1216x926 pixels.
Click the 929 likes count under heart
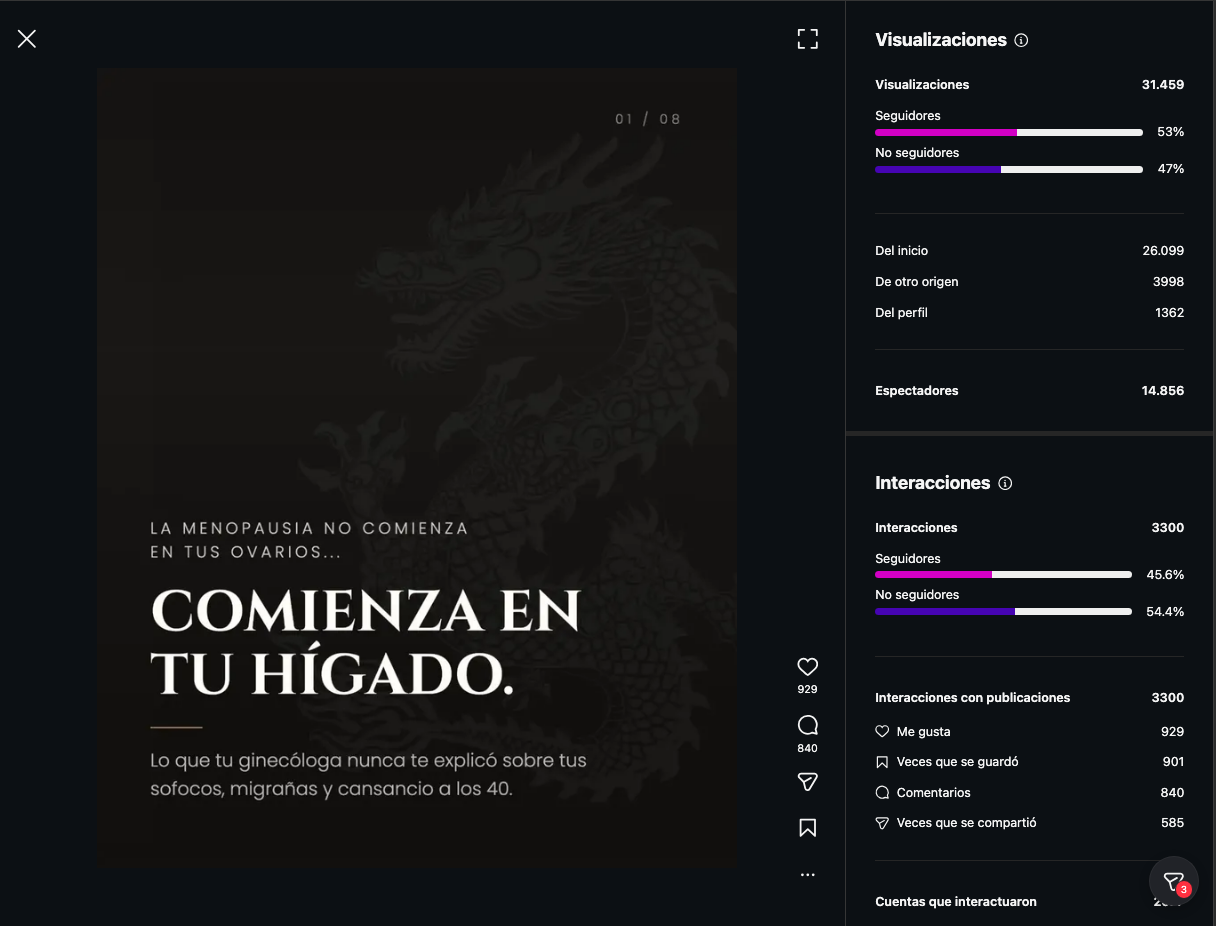click(808, 690)
